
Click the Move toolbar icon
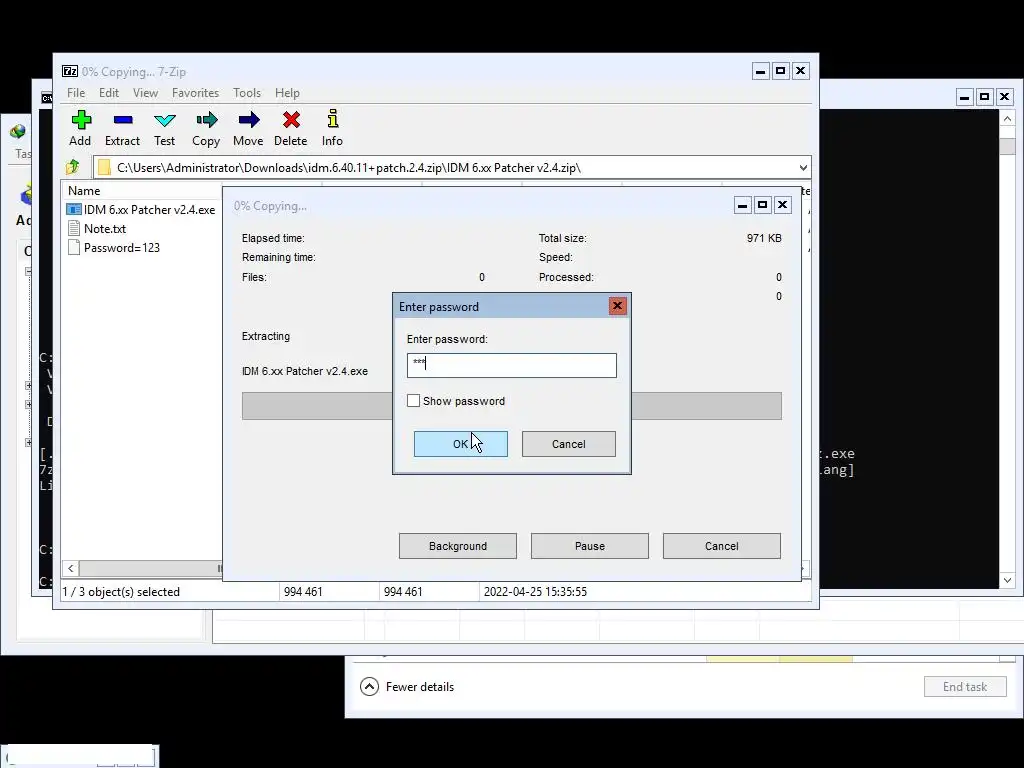coord(249,120)
